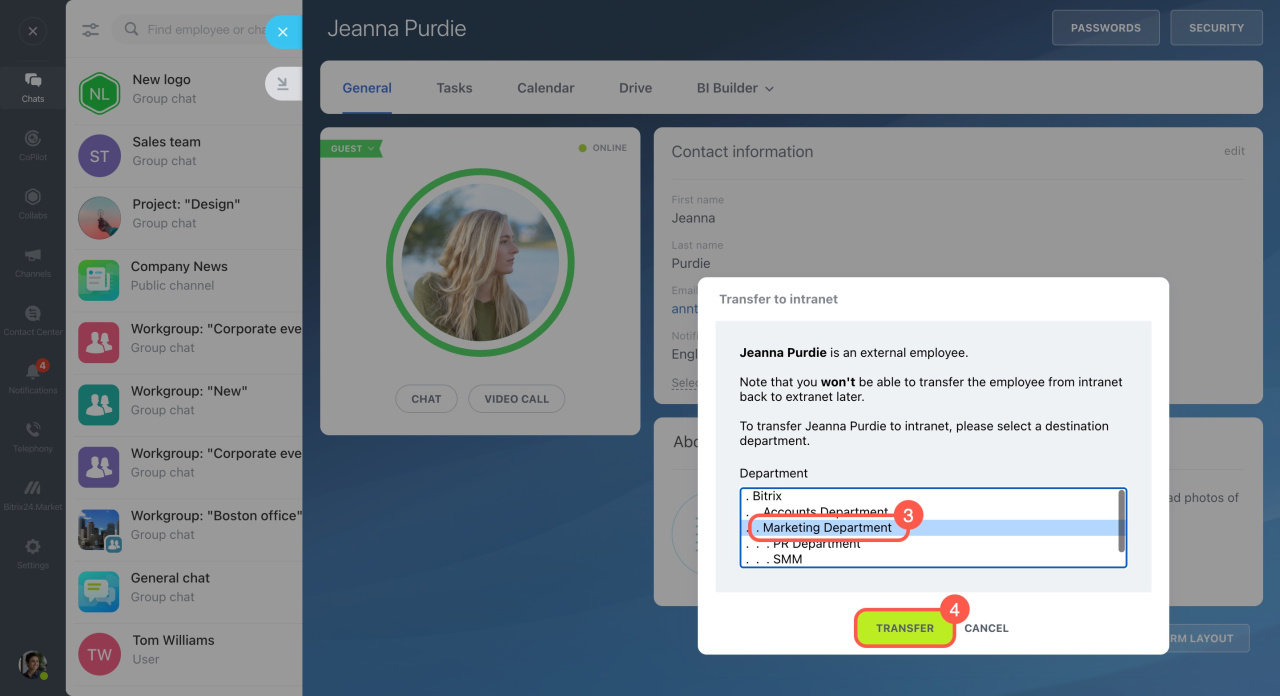Expand the BI Builder dropdown tab
1280x696 pixels.
pos(735,88)
